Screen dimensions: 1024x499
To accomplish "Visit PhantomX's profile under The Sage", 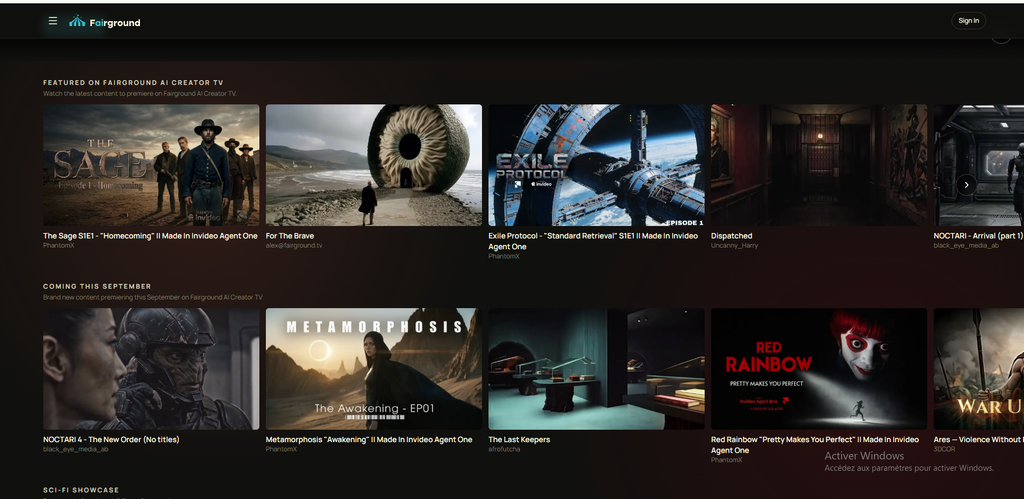I will click(x=59, y=246).
